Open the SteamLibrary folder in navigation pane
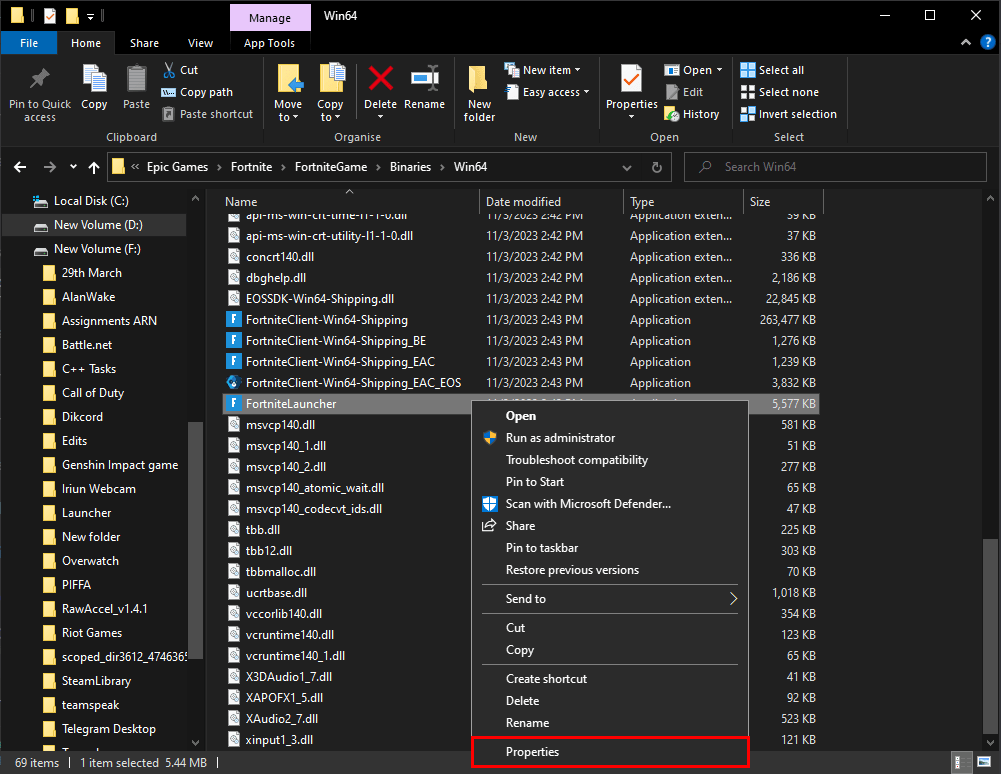 [x=96, y=681]
